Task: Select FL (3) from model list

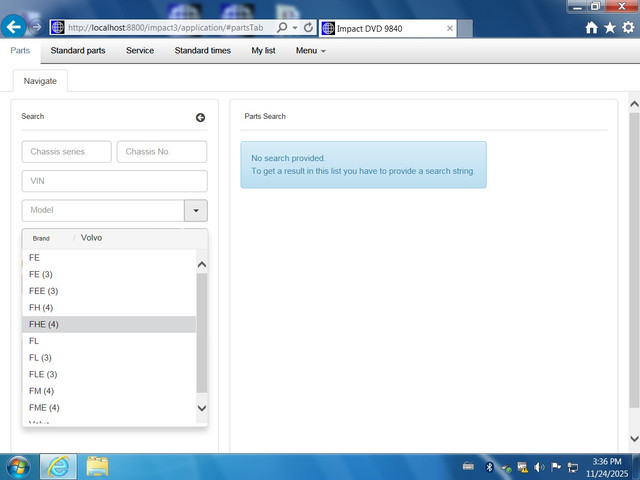Action: point(109,358)
